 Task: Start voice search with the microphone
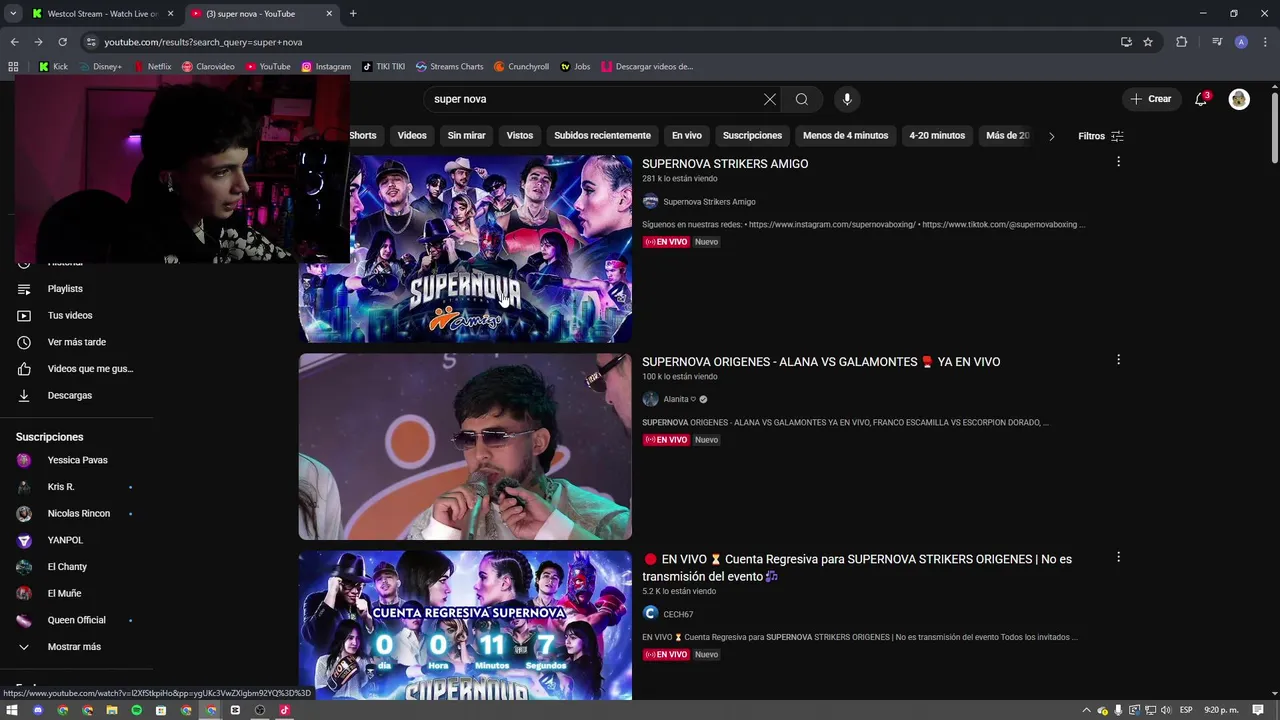tap(847, 99)
